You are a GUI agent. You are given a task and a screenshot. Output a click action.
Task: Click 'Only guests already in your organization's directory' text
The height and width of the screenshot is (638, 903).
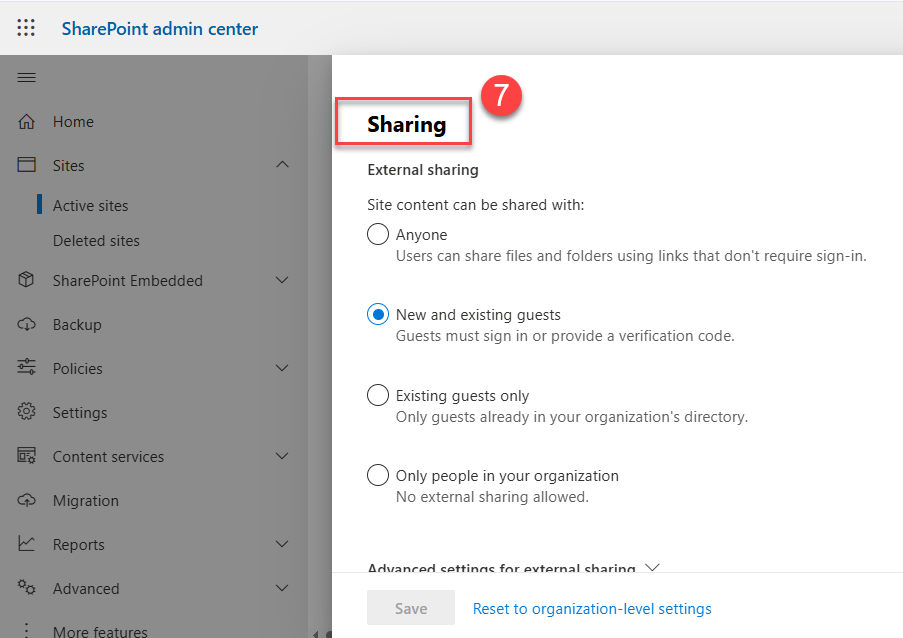coord(572,417)
